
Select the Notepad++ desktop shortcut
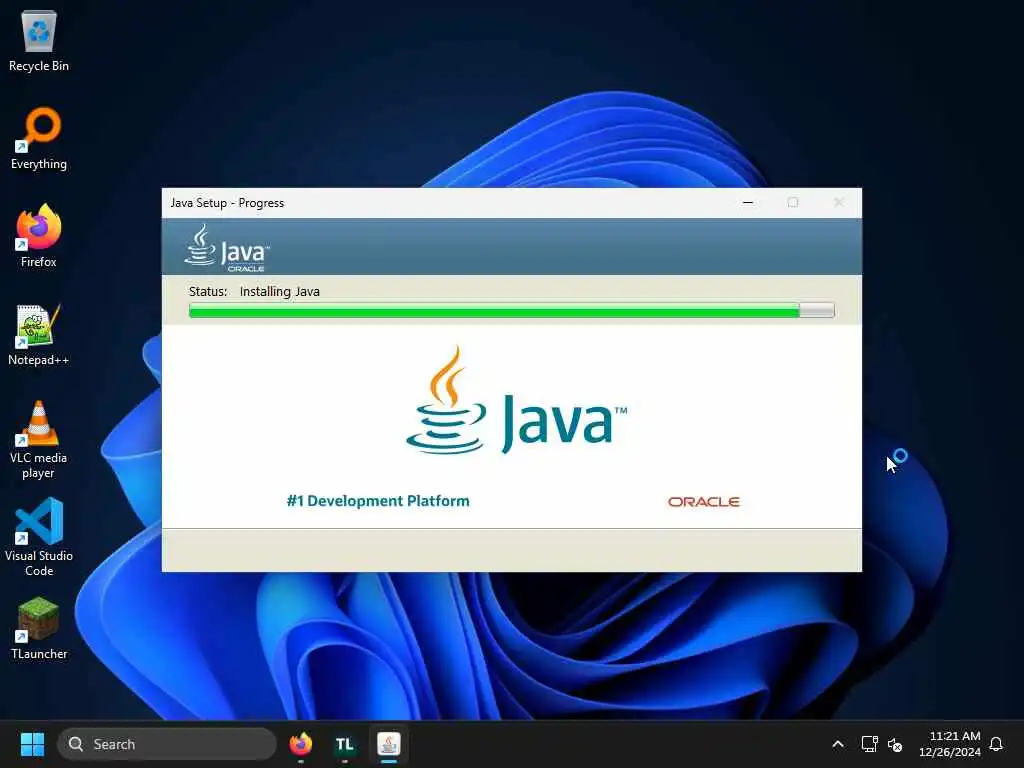[39, 334]
